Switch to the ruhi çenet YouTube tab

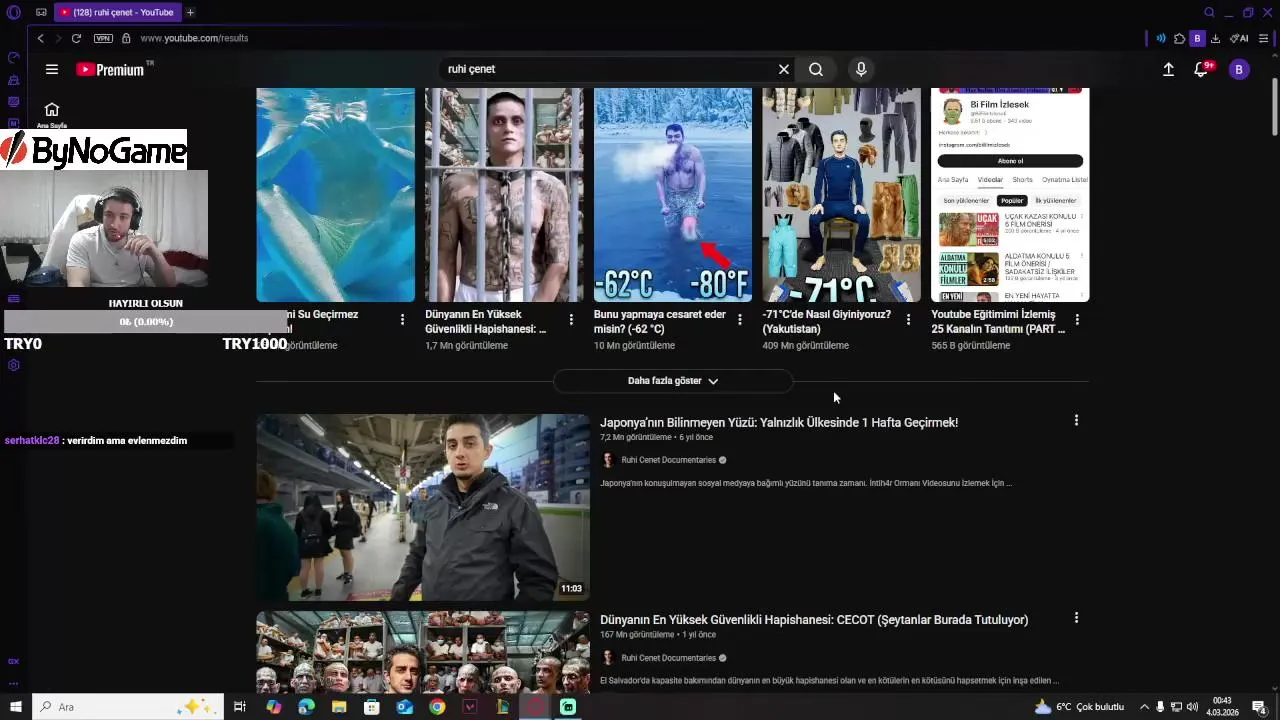(116, 12)
